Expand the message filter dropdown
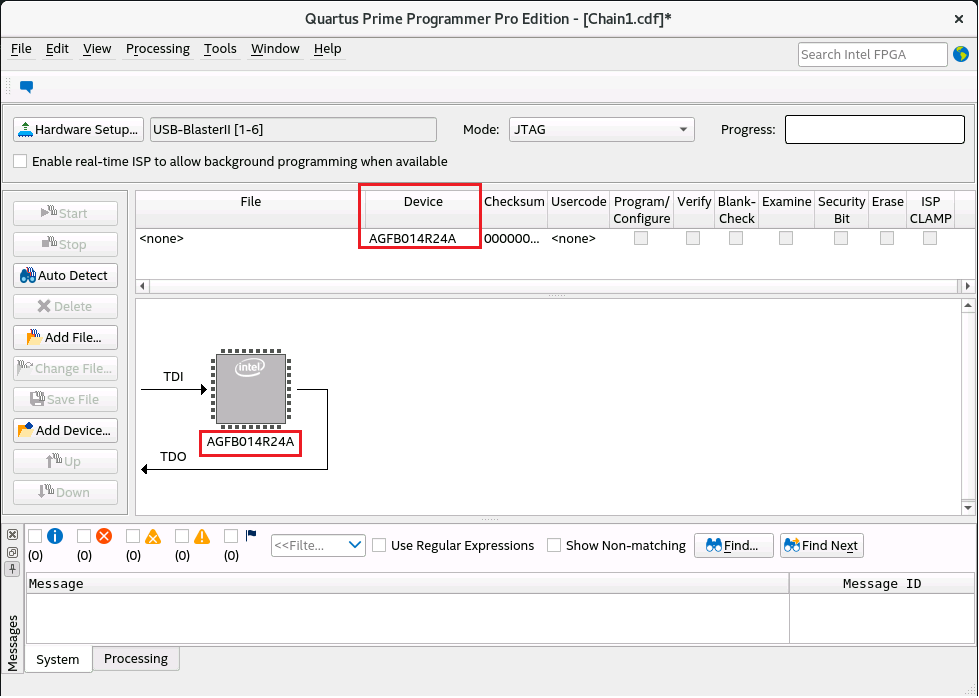 pos(318,545)
